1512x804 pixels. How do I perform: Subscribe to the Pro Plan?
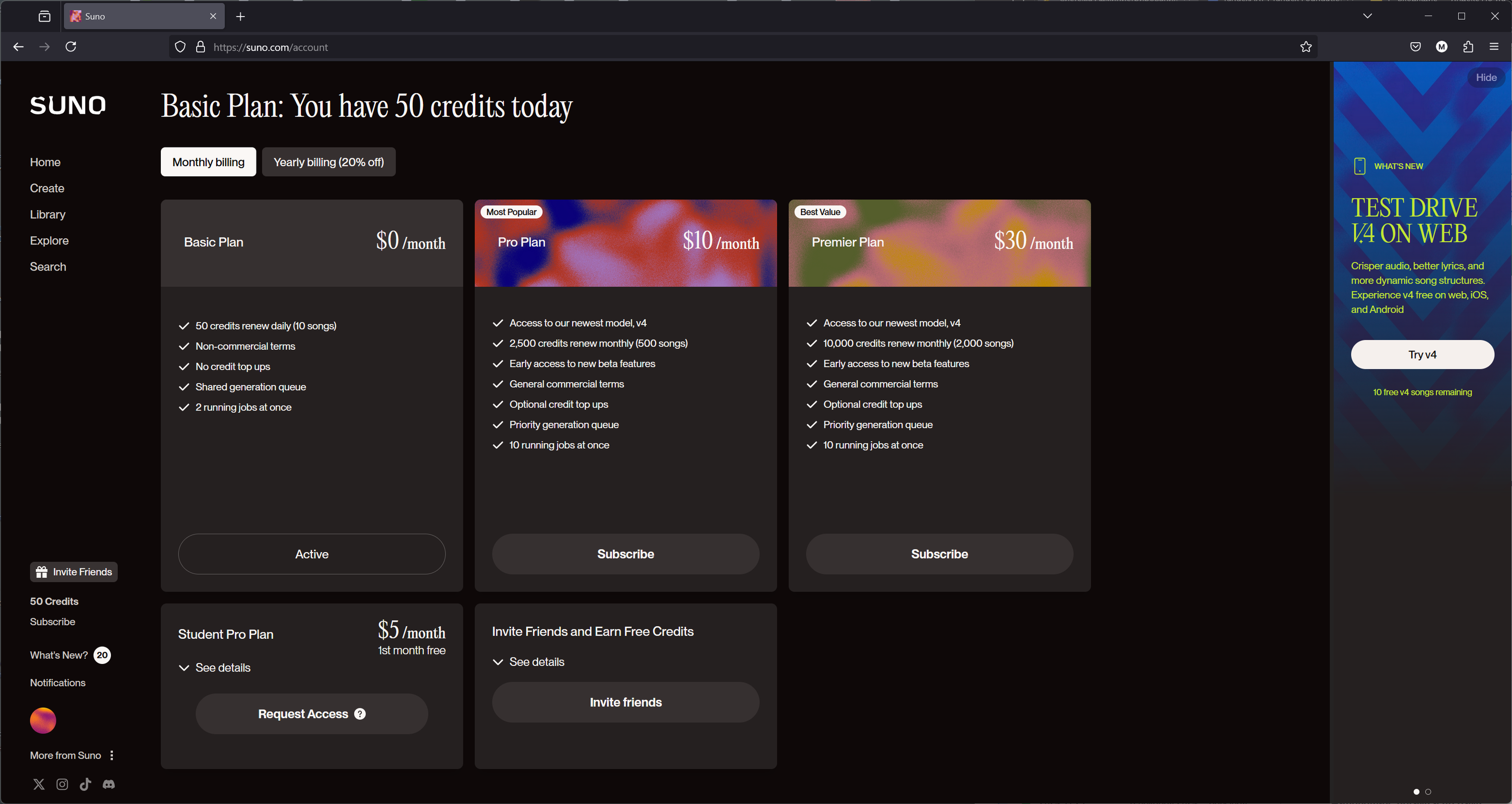(625, 554)
